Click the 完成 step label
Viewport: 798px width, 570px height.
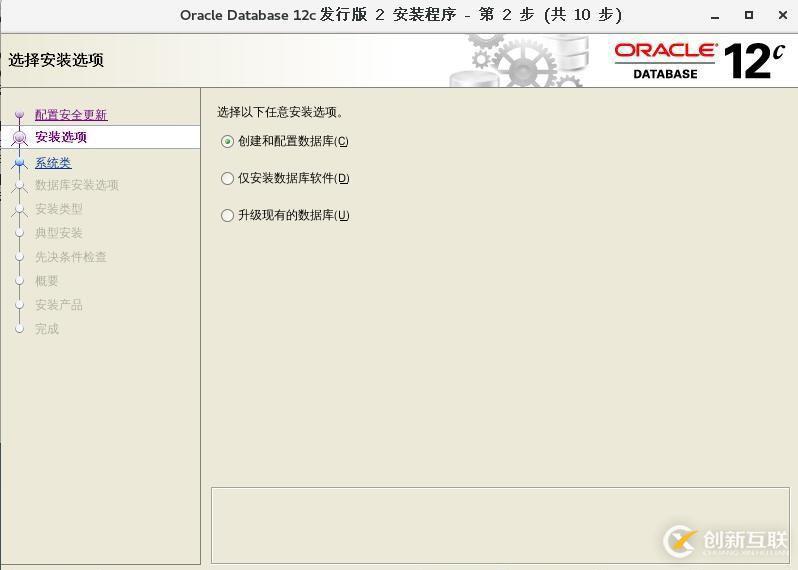(46, 328)
